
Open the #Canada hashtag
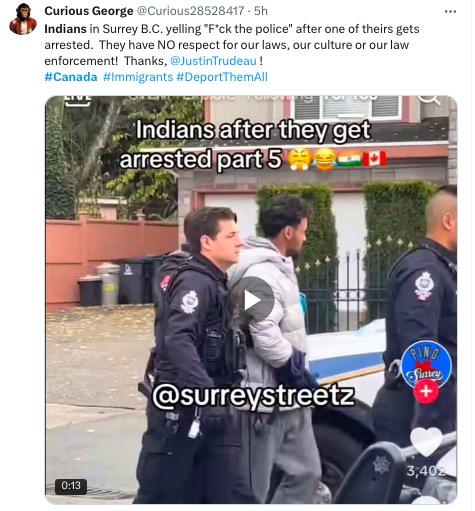71,77
